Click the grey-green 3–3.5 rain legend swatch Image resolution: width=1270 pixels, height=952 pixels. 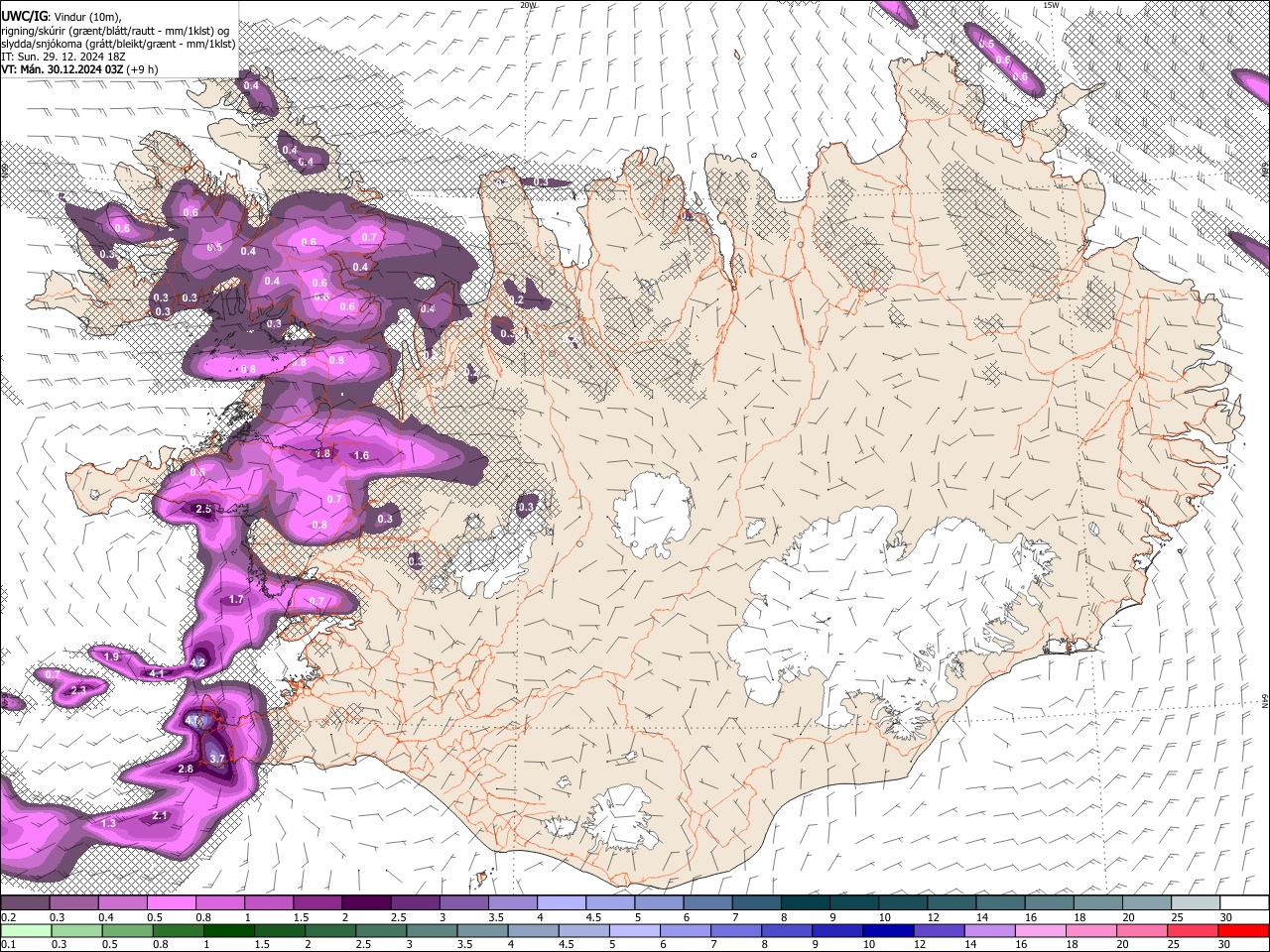pyautogui.click(x=431, y=930)
